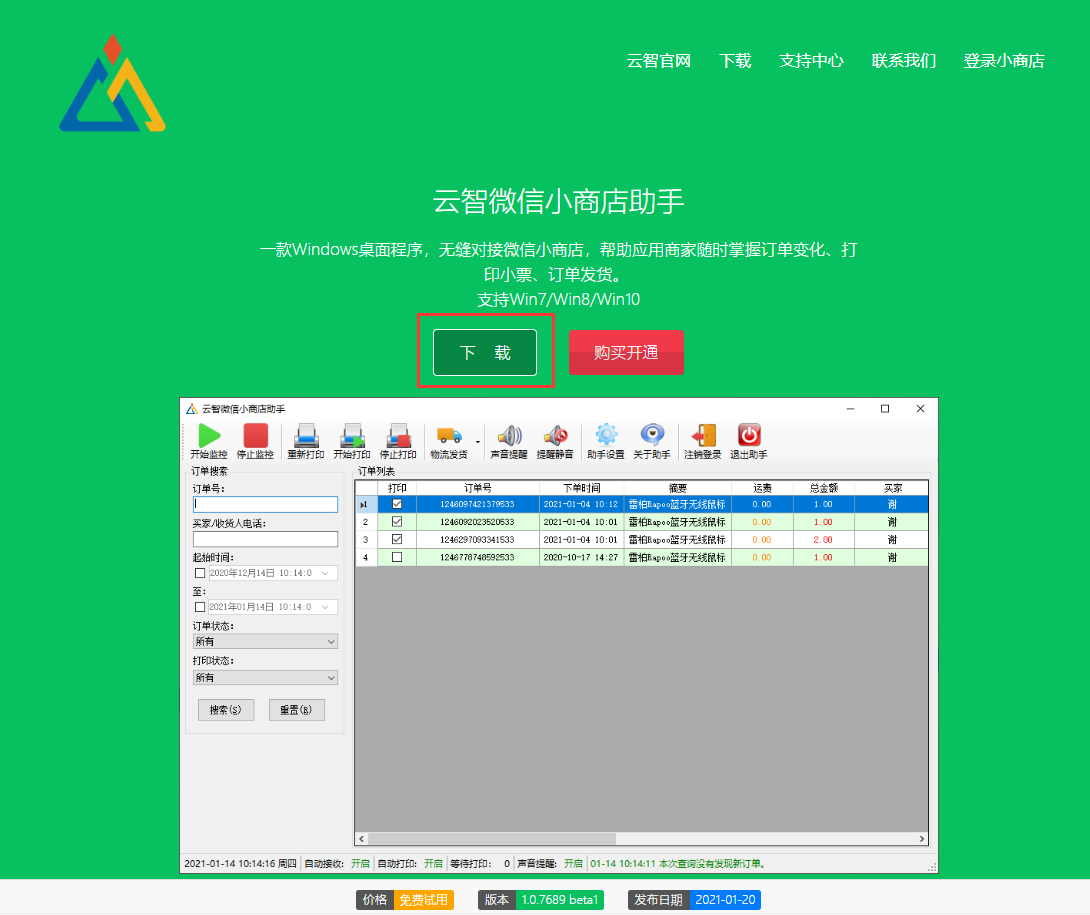Click the row 2 header cell

coord(366,521)
